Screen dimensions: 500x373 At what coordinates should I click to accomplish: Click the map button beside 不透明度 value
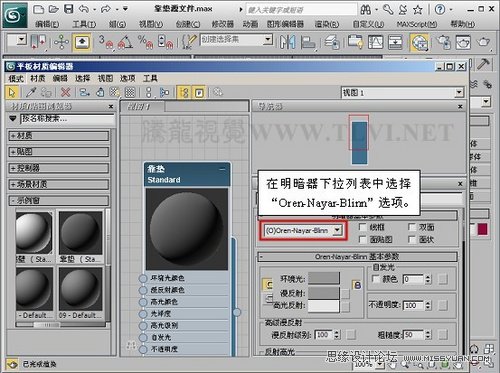click(x=443, y=305)
